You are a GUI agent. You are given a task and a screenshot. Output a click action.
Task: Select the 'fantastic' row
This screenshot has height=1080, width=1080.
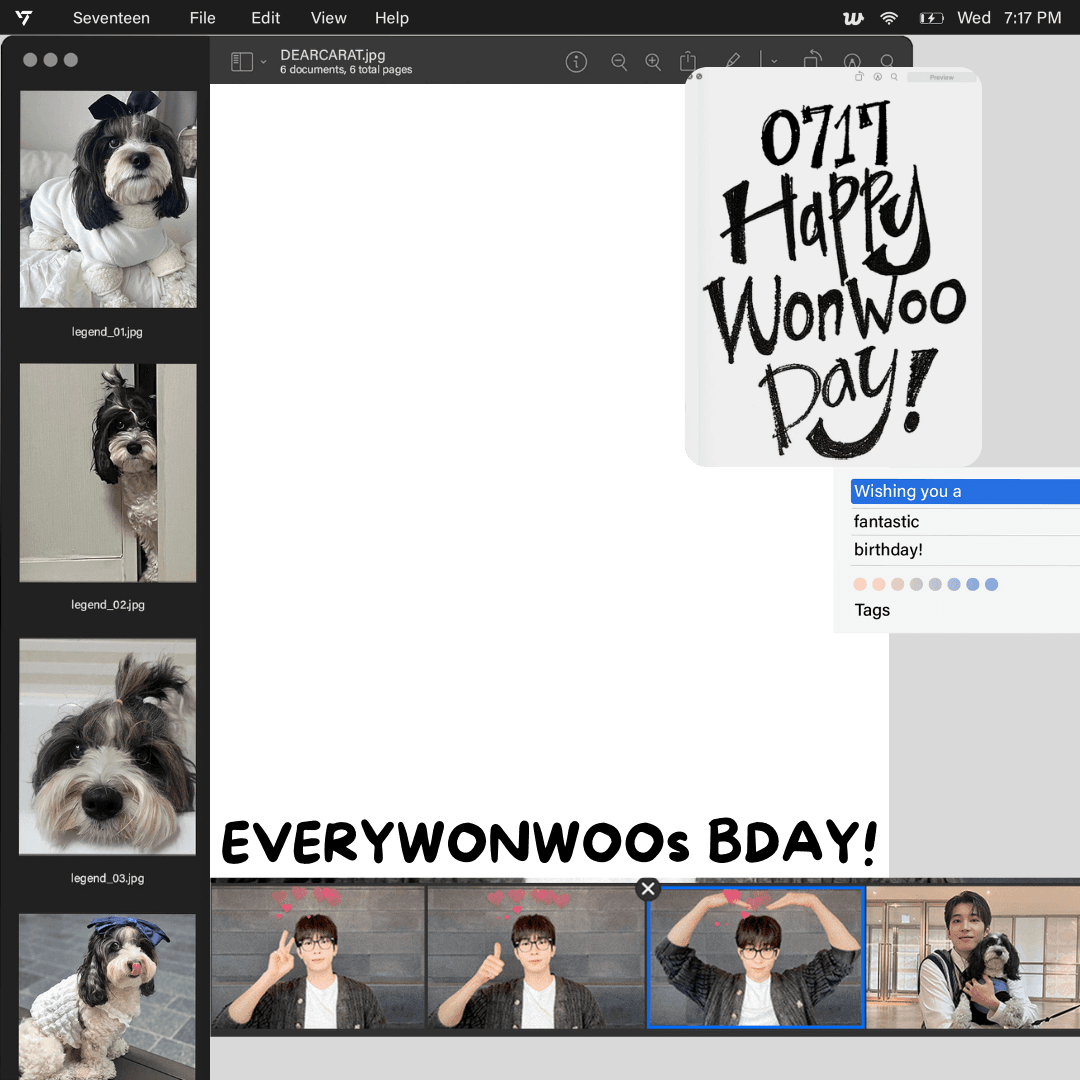965,521
